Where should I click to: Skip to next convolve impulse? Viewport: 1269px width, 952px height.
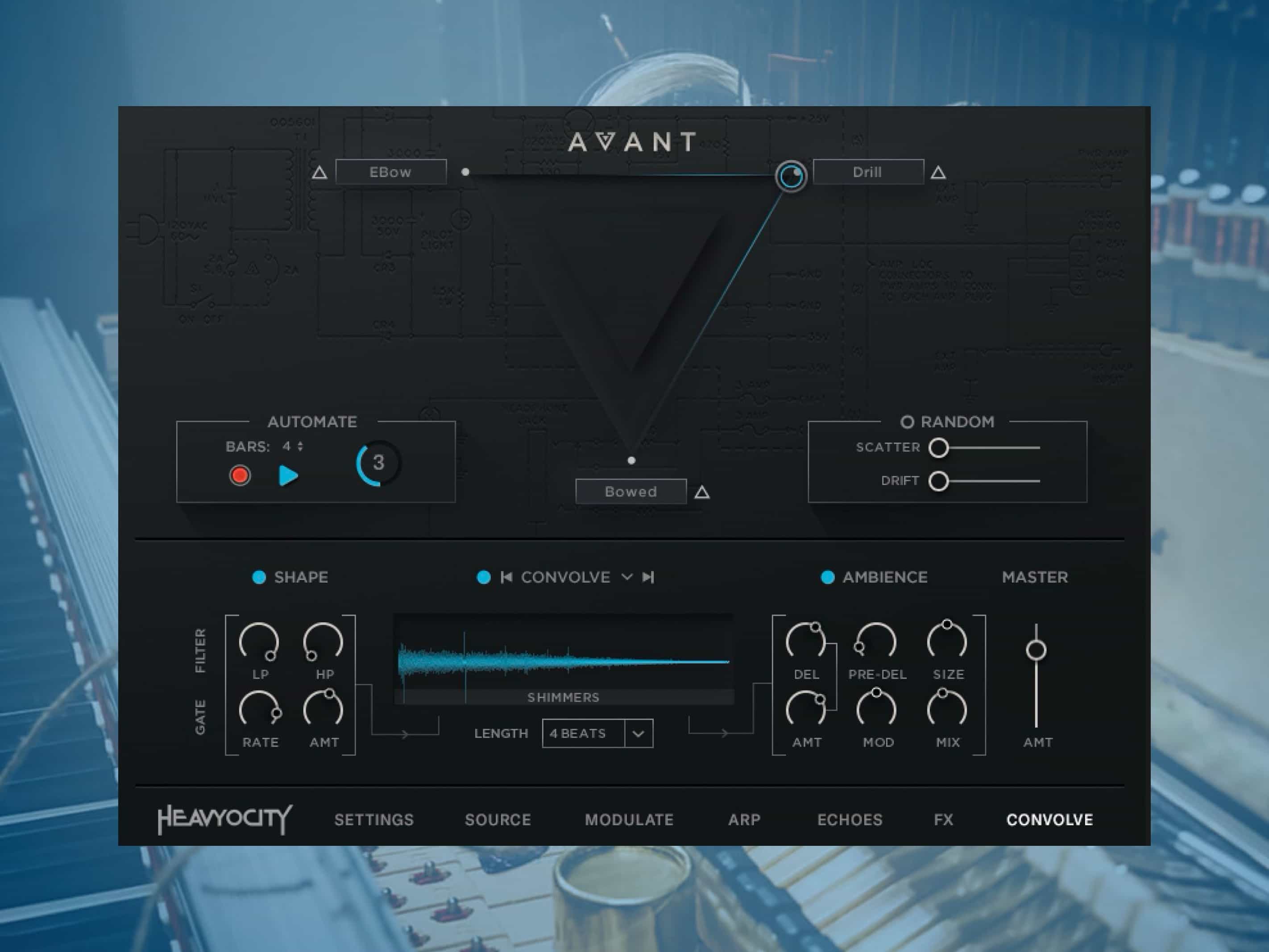648,577
